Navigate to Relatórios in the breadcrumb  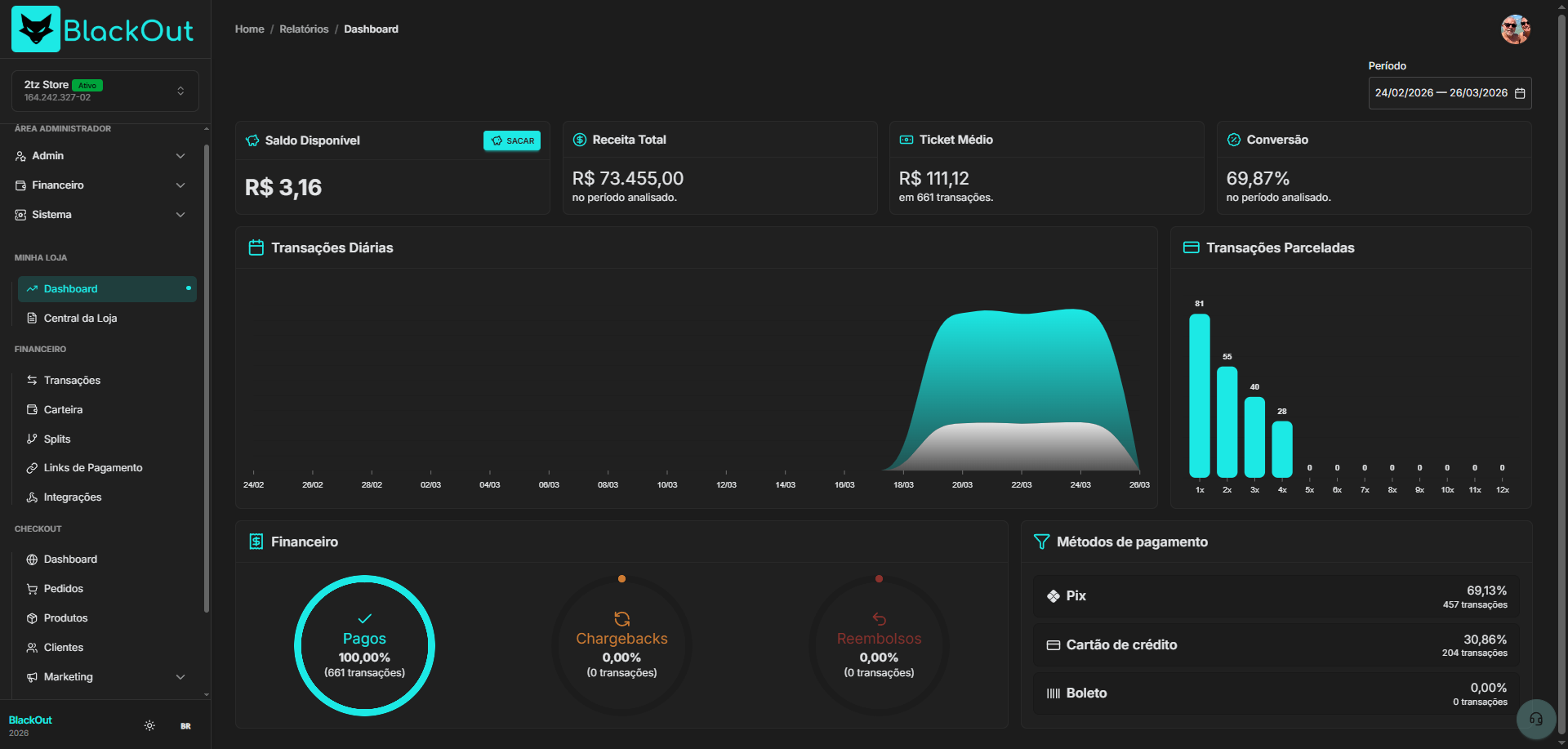[303, 29]
